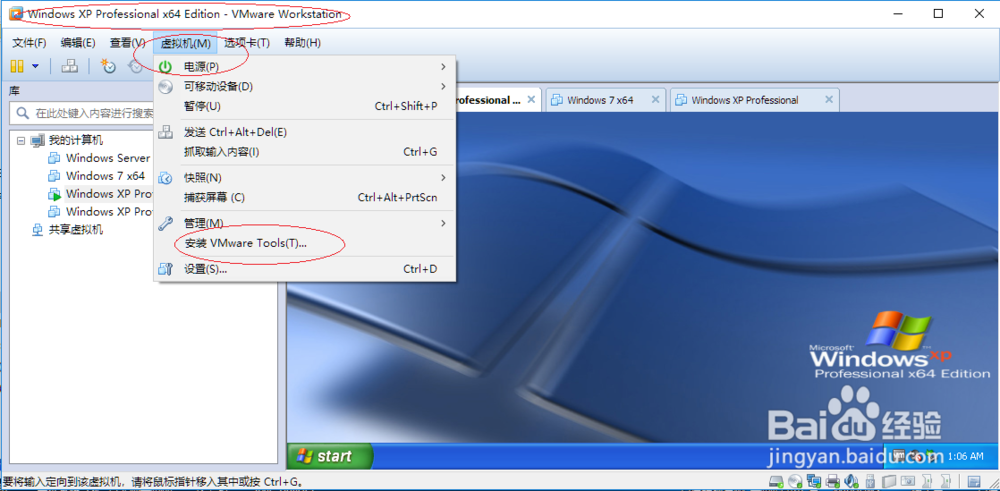Viewport: 1000px width, 491px height.
Task: Select Windows Server VM in library tree
Action: [107, 158]
